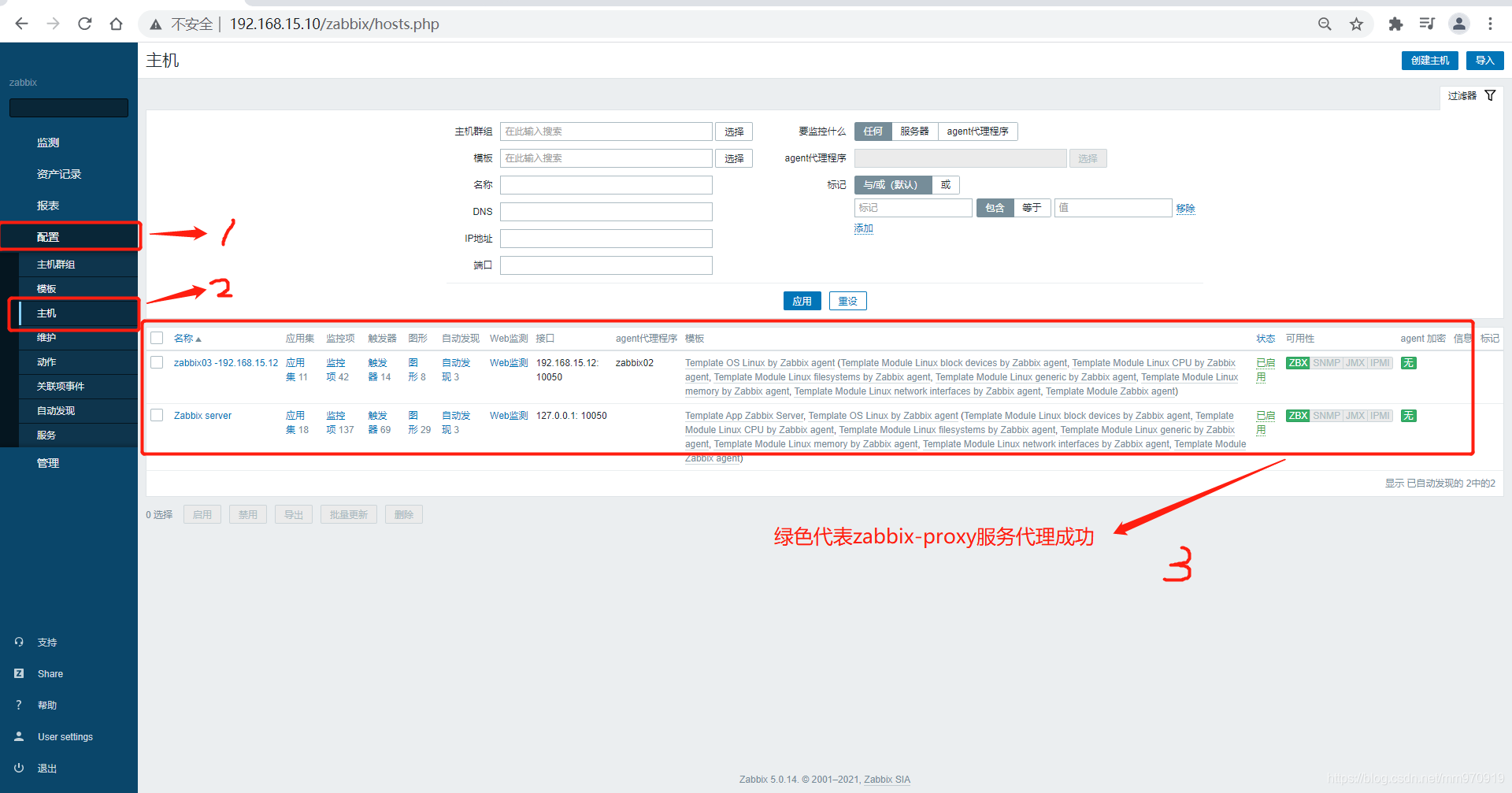Open the browser three-dot menu
Viewport: 1512px width, 793px height.
click(1490, 24)
